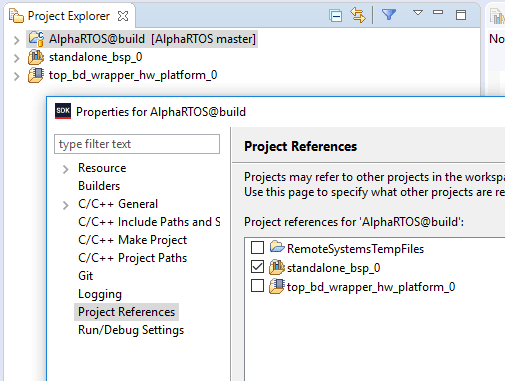The height and width of the screenshot is (381, 505).
Task: Click top_bd_wrapper_hw_platform_0 icon in references list
Action: point(277,286)
